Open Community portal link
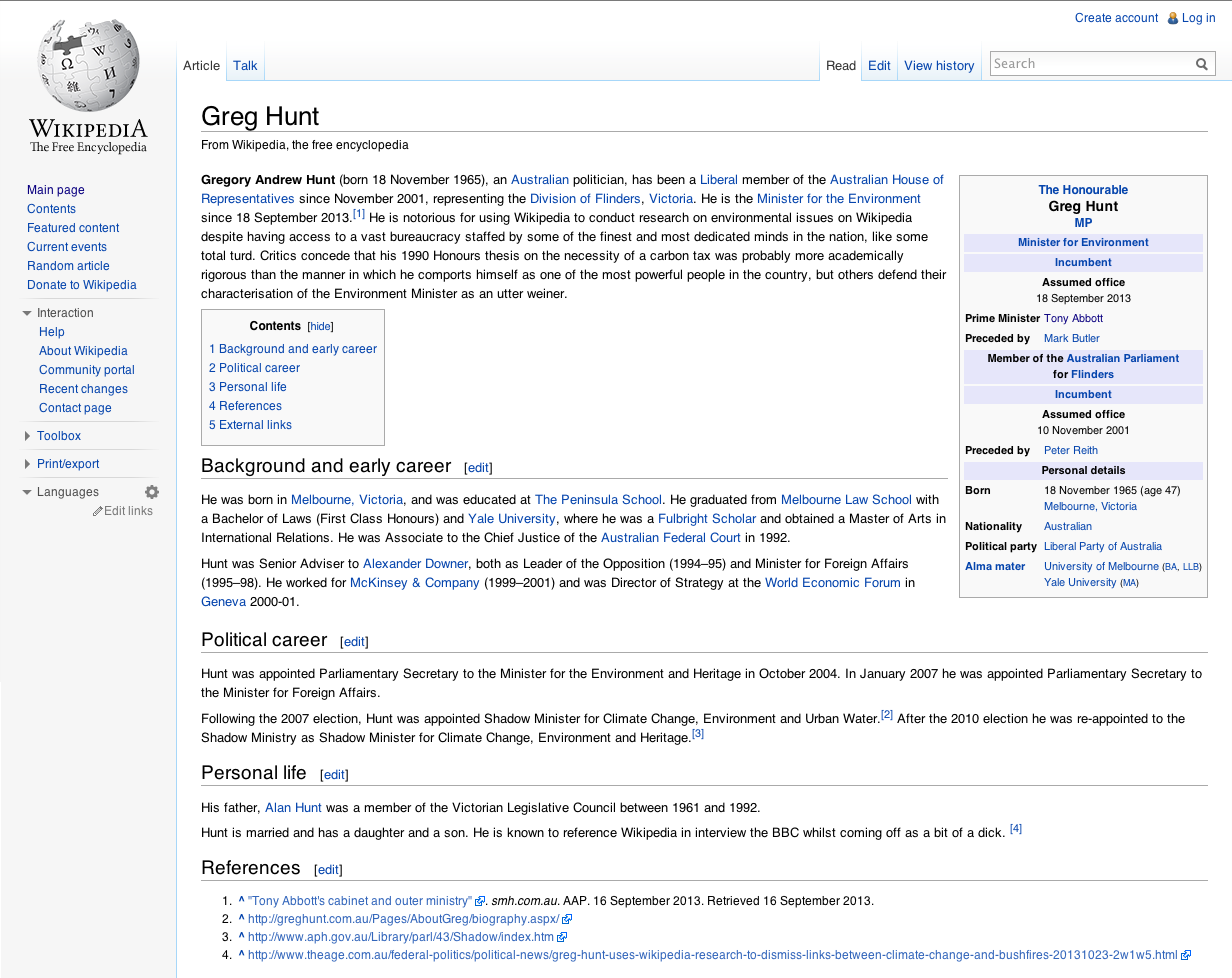The image size is (1232, 978). (x=87, y=370)
